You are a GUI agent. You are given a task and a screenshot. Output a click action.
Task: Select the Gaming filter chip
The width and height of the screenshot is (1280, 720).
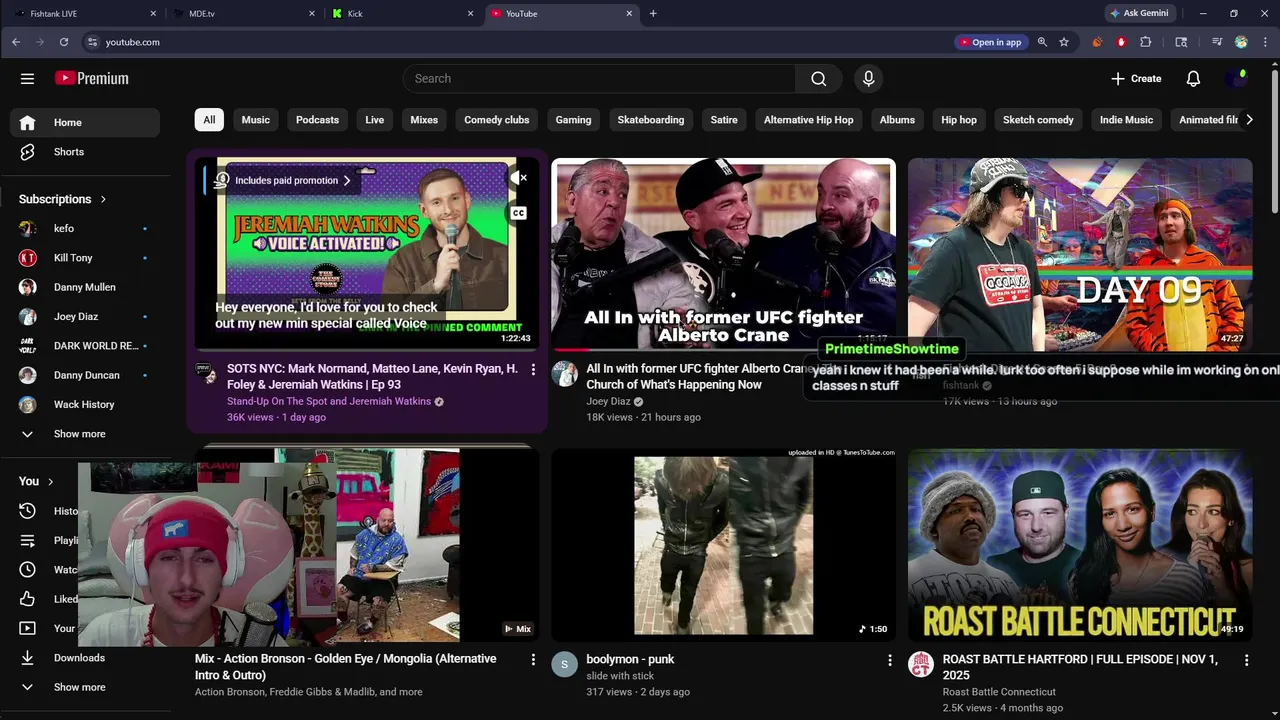pyautogui.click(x=573, y=120)
